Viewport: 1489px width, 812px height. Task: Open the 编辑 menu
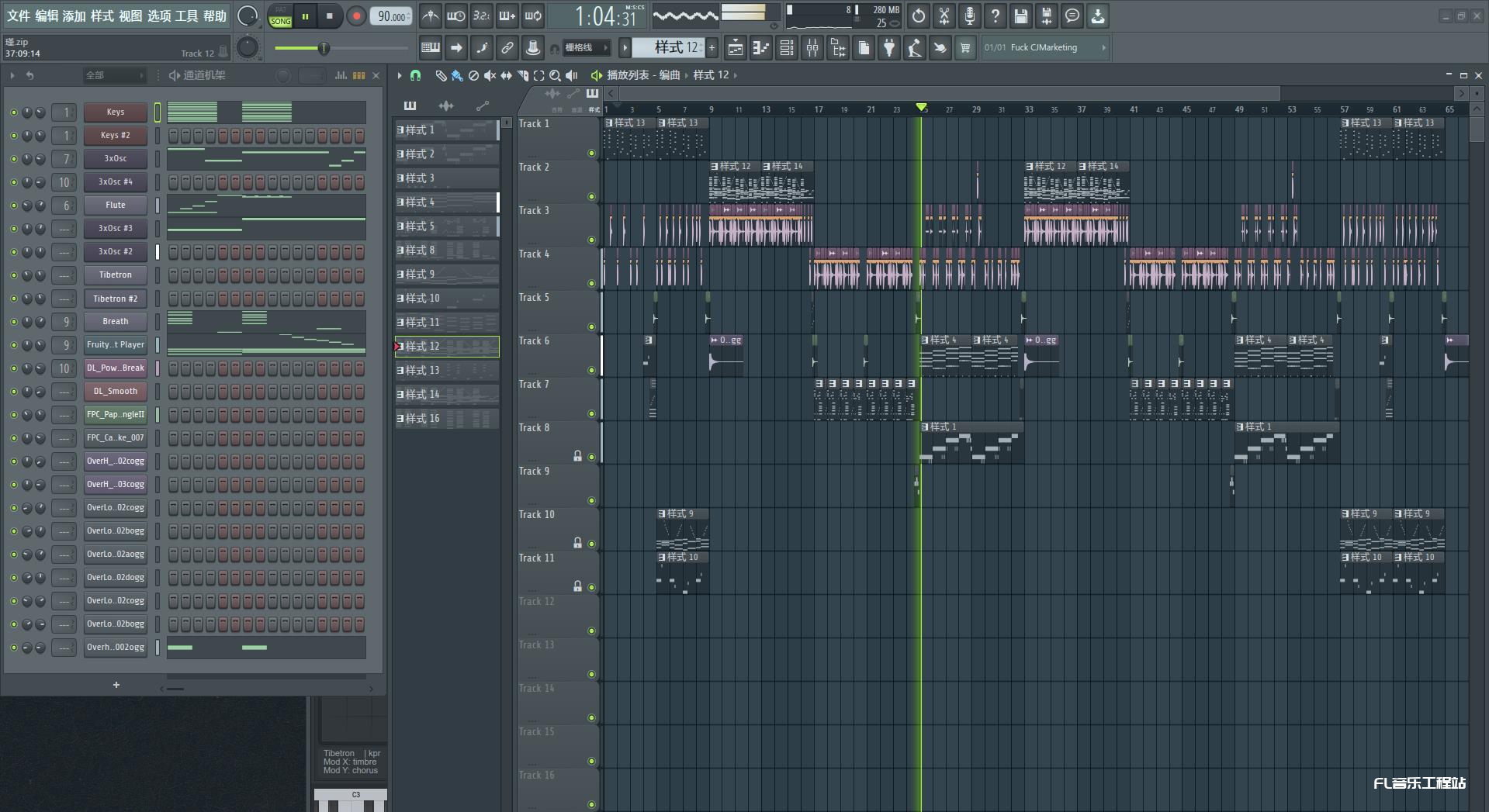[47, 16]
